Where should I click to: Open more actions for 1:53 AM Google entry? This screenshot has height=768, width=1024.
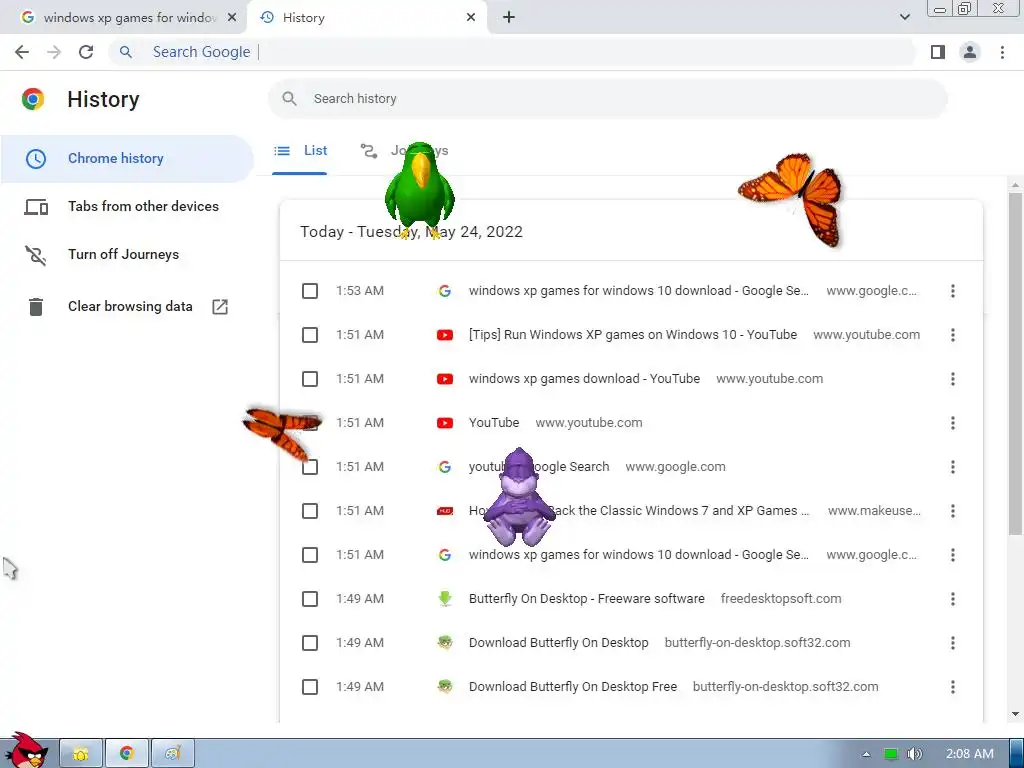pyautogui.click(x=953, y=291)
